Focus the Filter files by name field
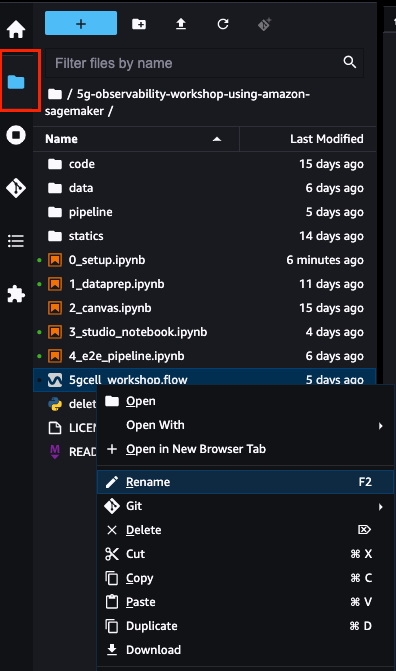This screenshot has height=671, width=396. [x=205, y=63]
